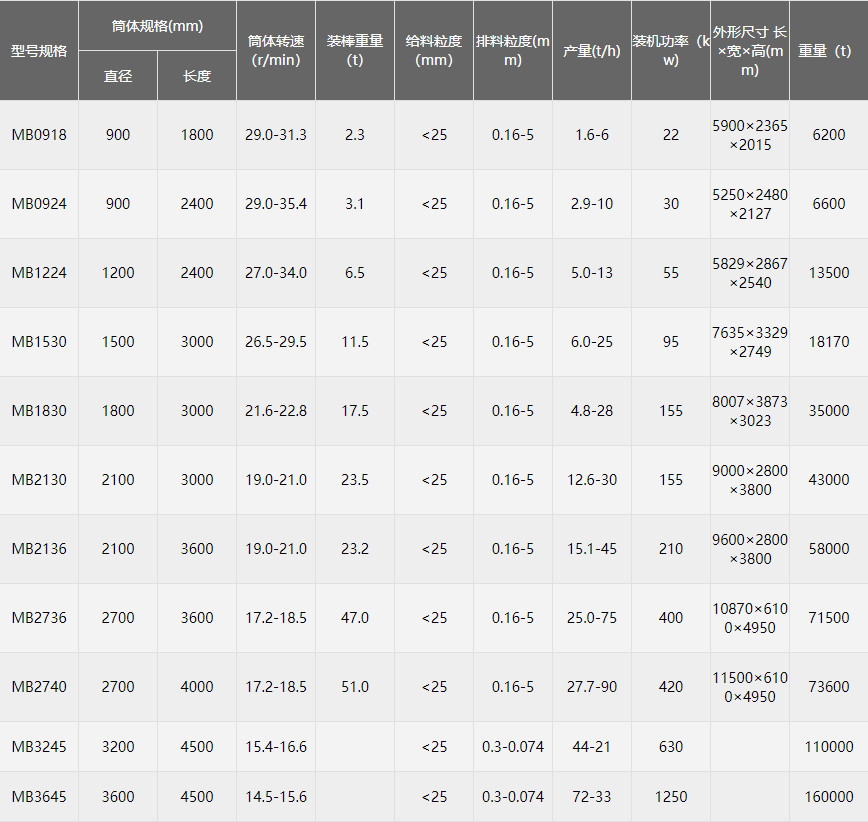Click the 筒体转速 (r/min) header
868x822 pixels.
point(276,51)
